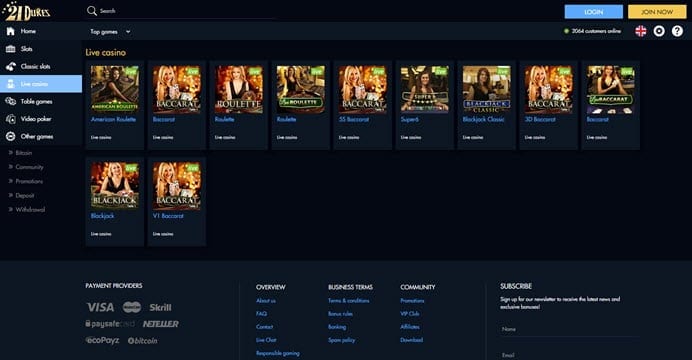Screen dimensions: 692x360
Task: Open the Community sidebar sub-link
Action: (x=30, y=167)
